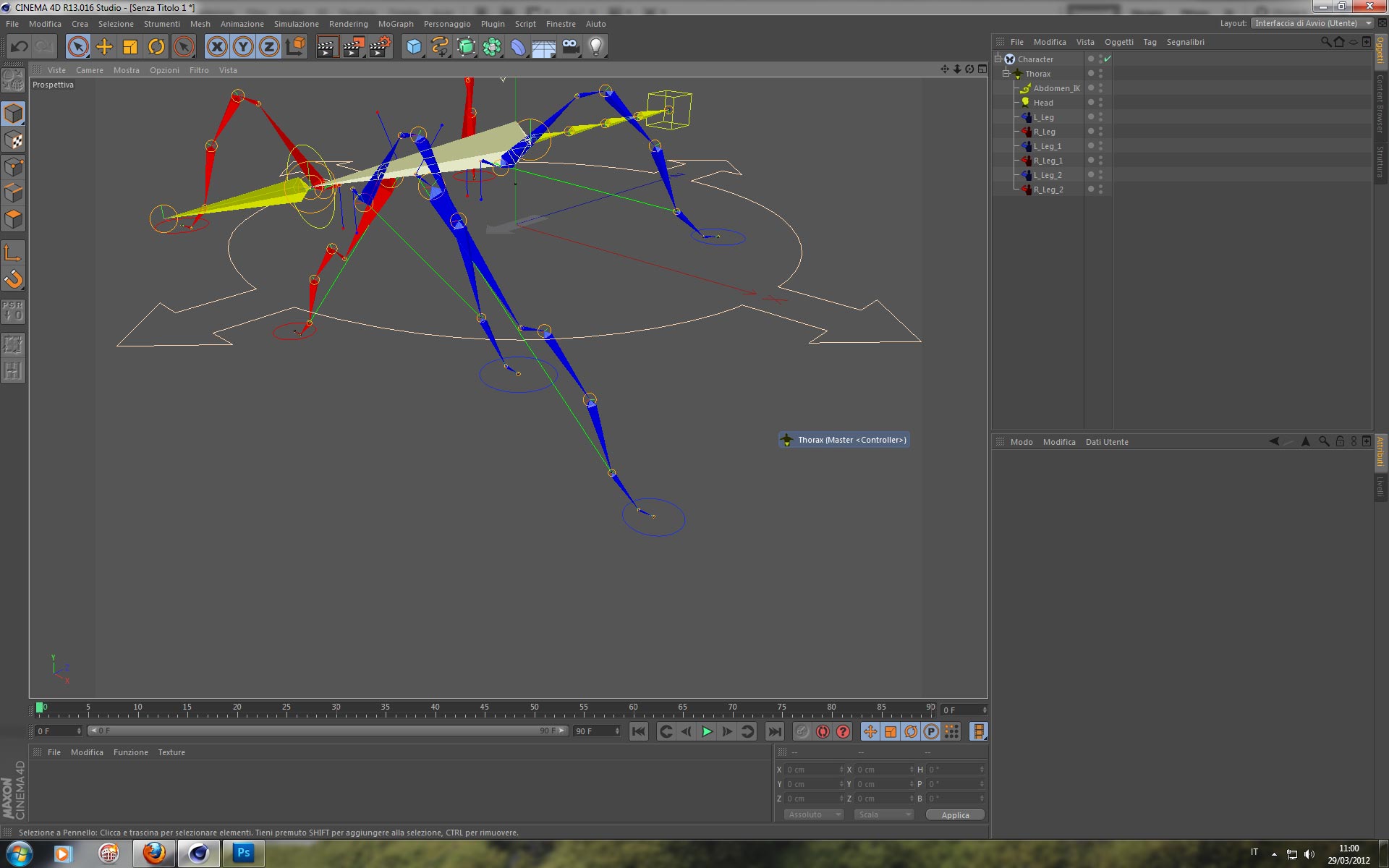This screenshot has width=1389, height=868.
Task: Select the Move tool in top toolbar
Action: point(104,47)
